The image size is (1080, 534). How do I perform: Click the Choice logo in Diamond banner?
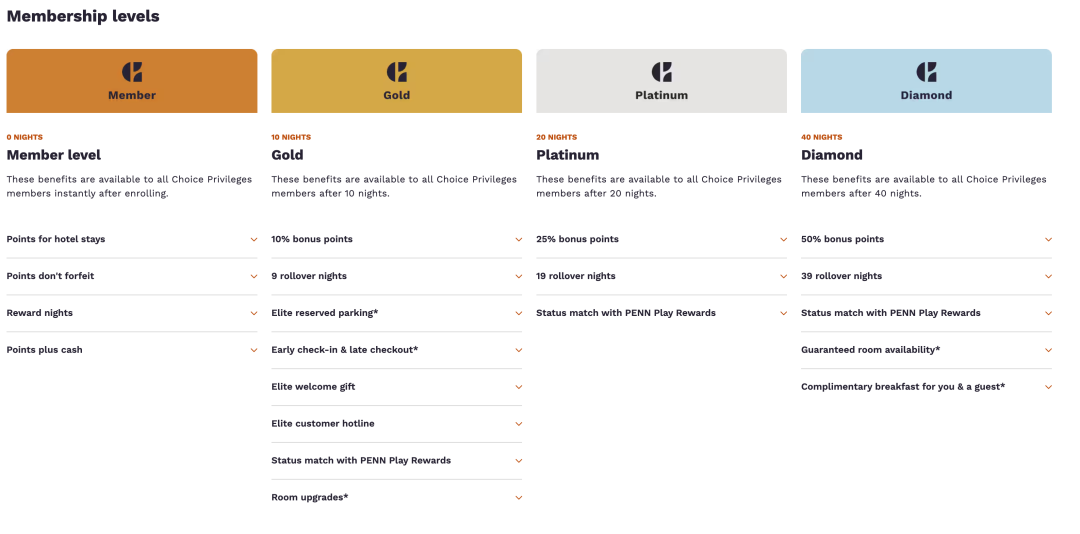coord(927,72)
